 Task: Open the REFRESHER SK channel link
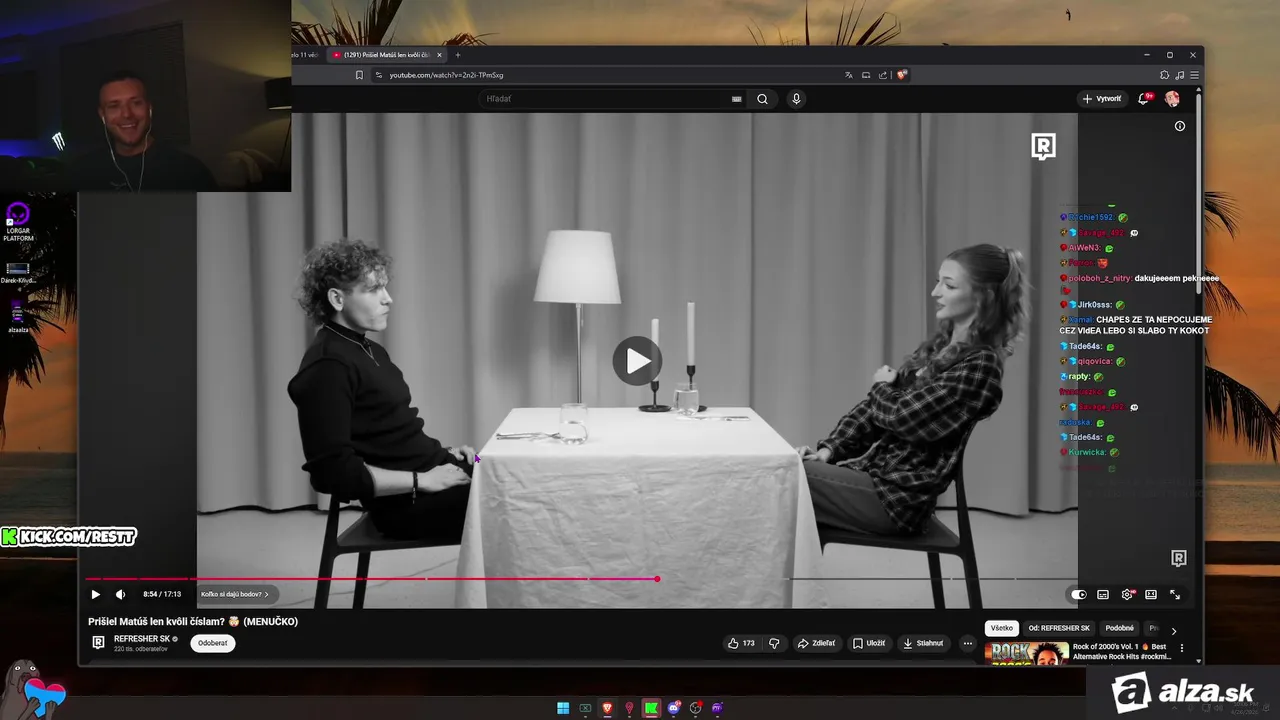142,639
